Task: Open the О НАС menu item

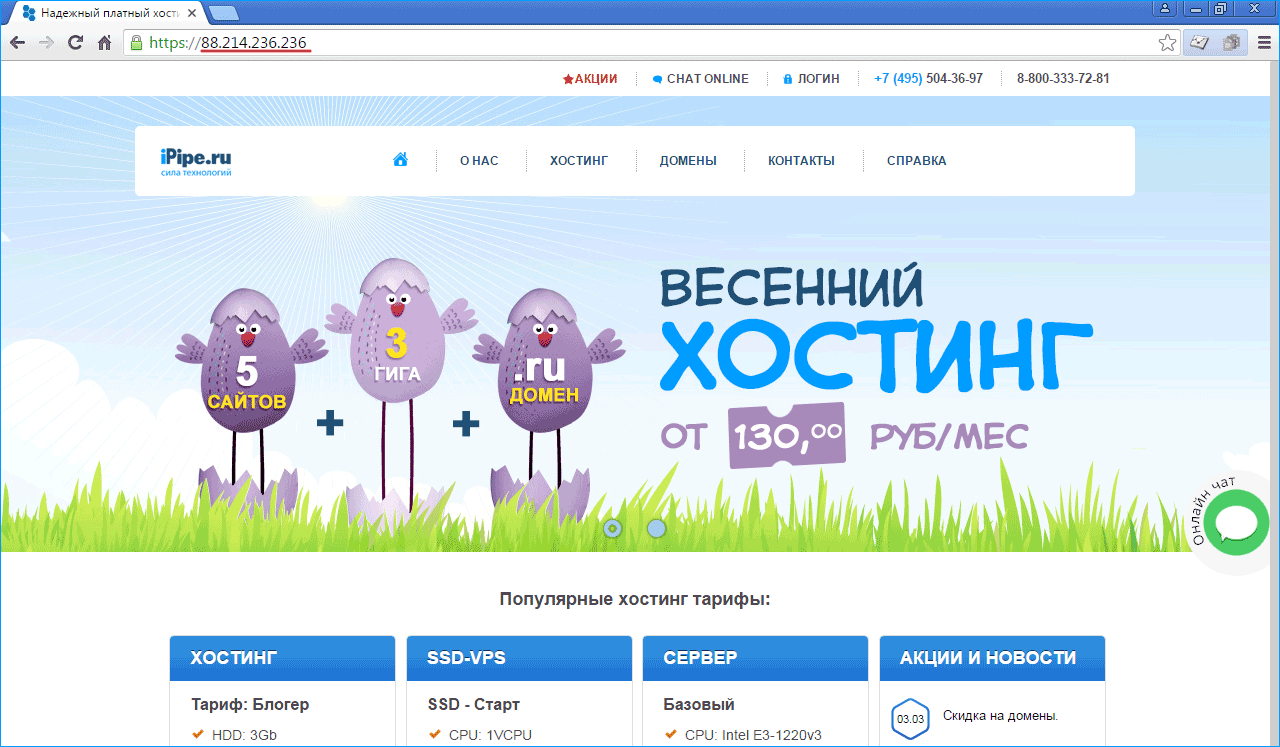Action: [479, 161]
